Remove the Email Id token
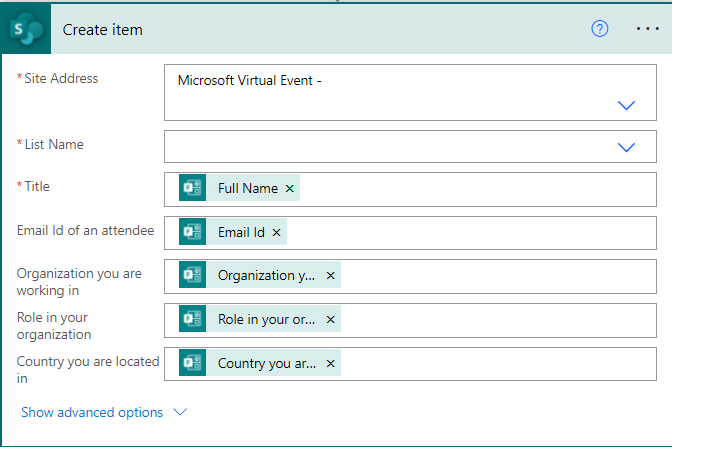The width and height of the screenshot is (701, 456). coord(277,232)
